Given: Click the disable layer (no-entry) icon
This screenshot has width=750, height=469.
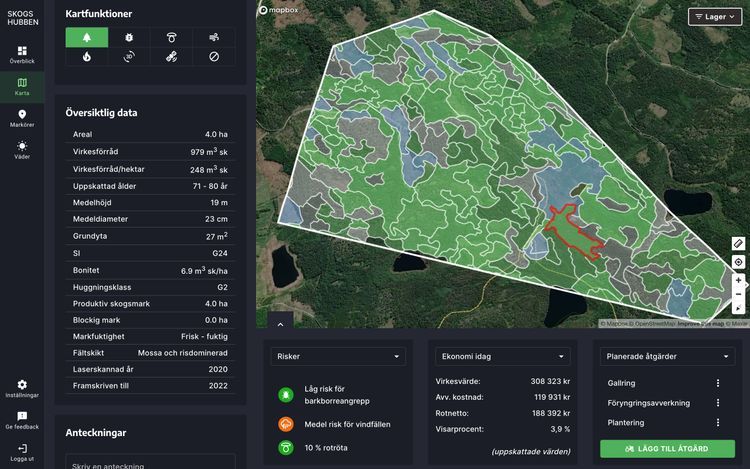Looking at the screenshot, I should tap(214, 57).
